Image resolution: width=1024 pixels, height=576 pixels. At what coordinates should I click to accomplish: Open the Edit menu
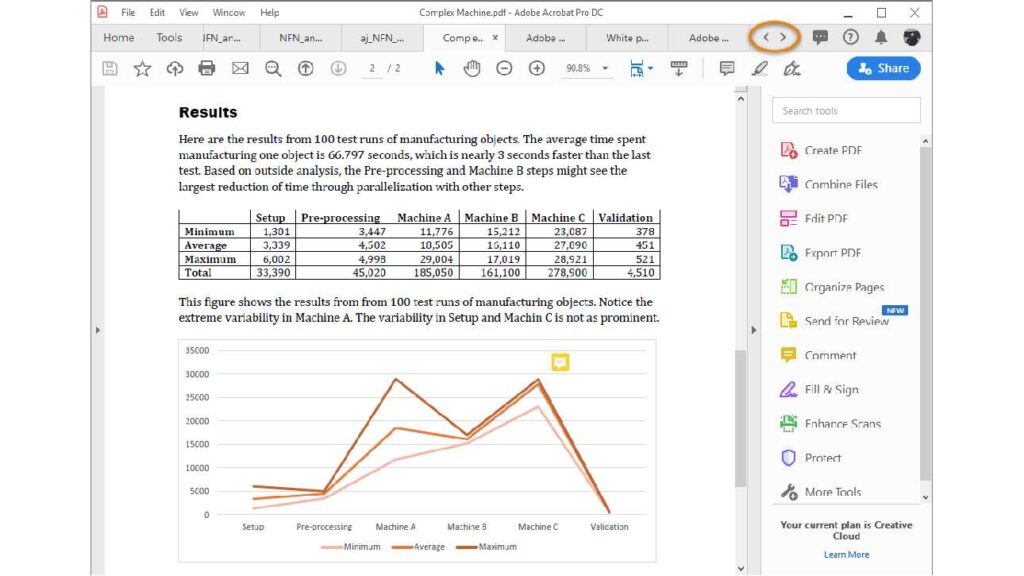coord(157,12)
